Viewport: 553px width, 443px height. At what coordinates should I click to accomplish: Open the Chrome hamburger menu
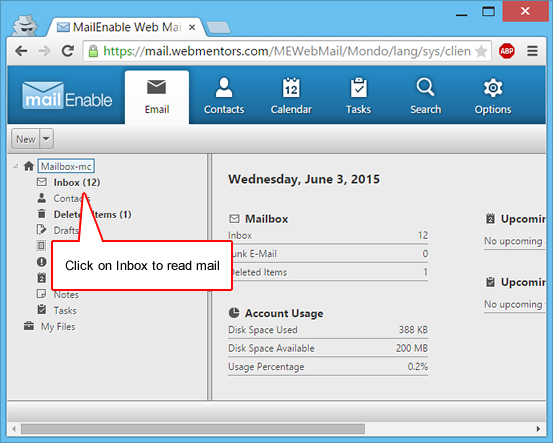[532, 51]
